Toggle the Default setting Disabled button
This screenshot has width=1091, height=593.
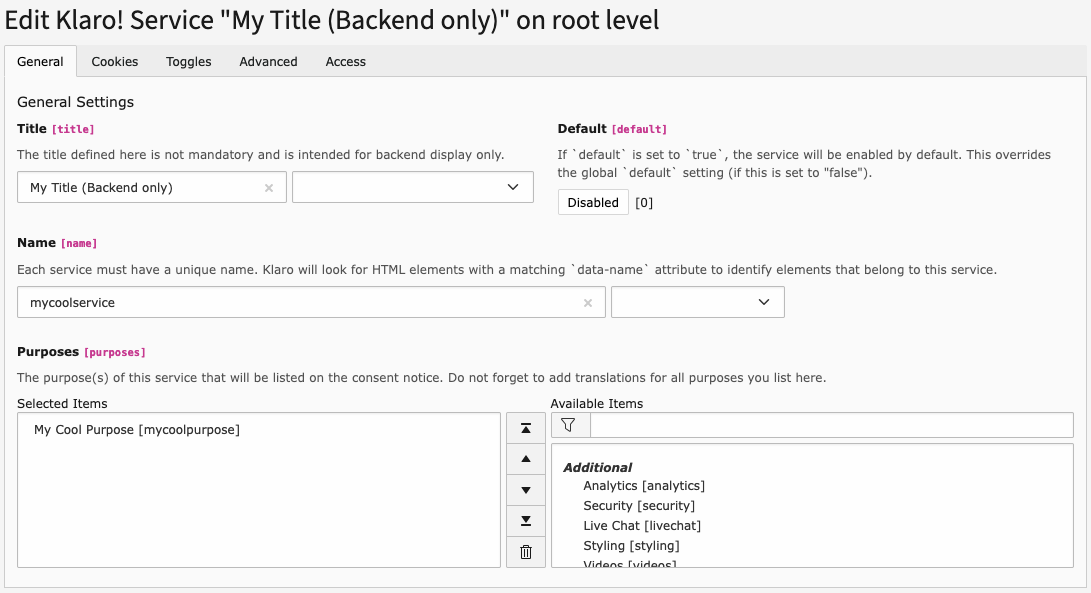pyautogui.click(x=593, y=203)
